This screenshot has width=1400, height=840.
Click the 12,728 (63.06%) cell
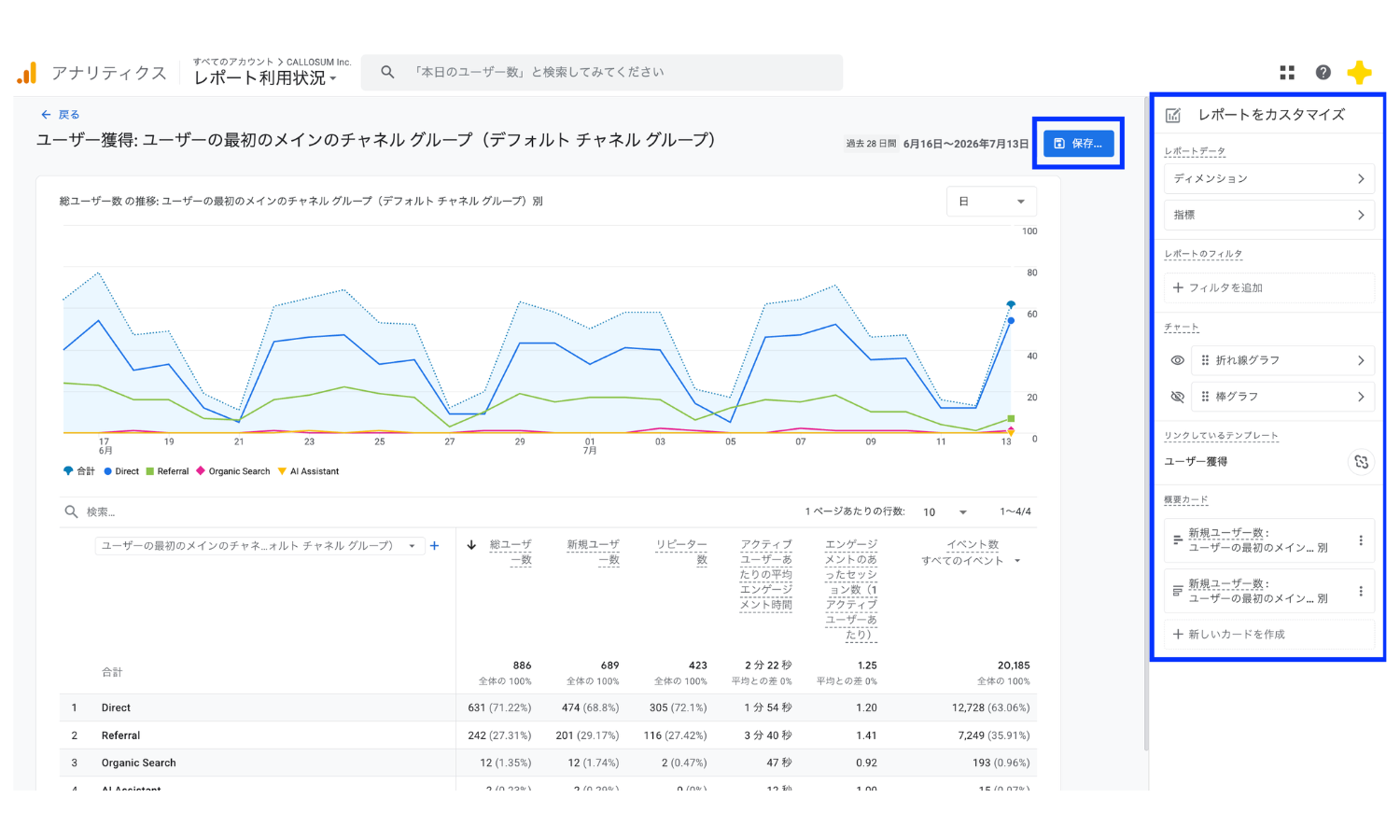991,708
